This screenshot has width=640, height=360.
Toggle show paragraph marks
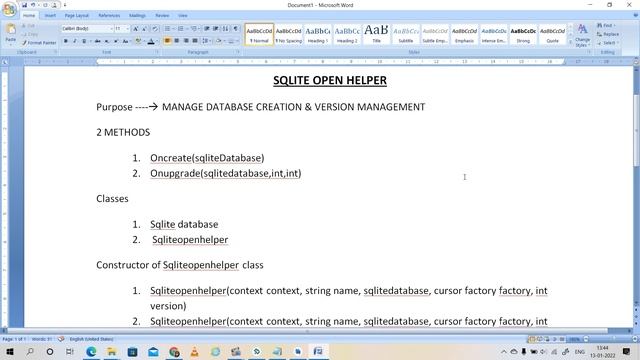(x=236, y=29)
